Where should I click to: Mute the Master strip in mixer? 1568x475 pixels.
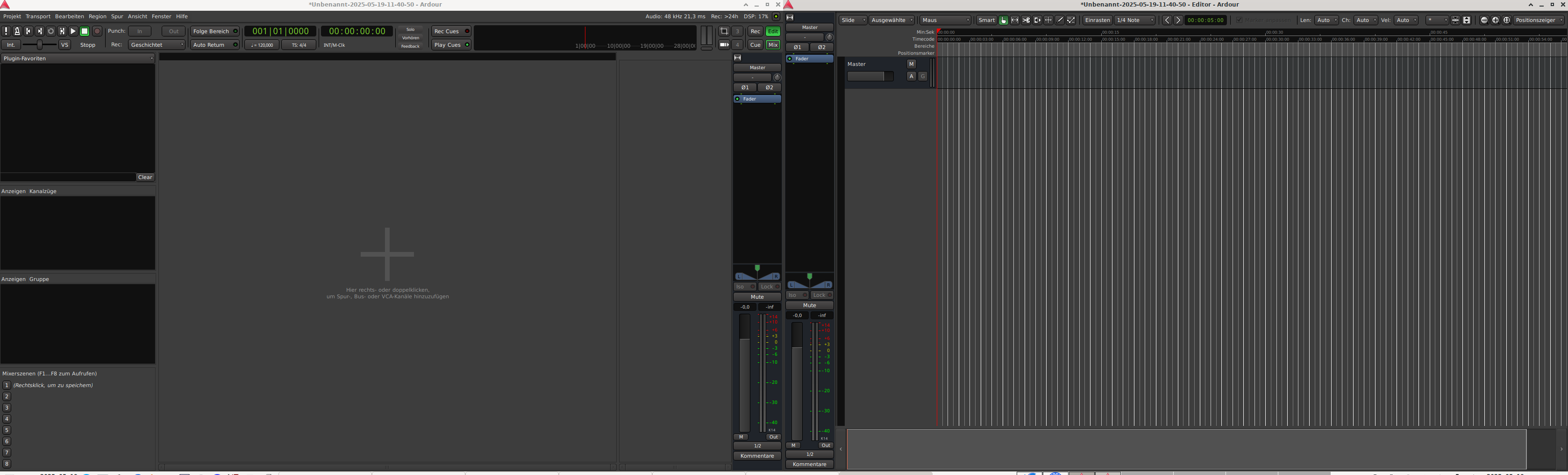coord(756,297)
